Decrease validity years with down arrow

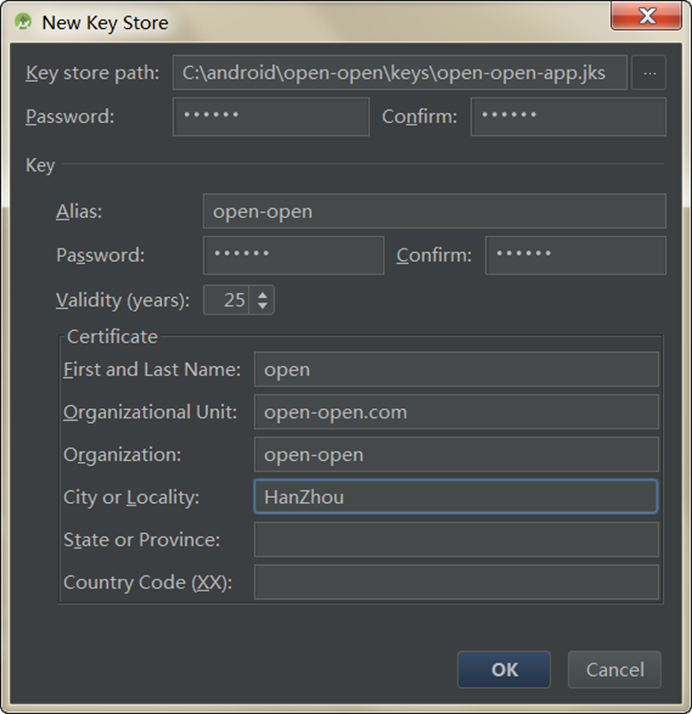pyautogui.click(x=262, y=306)
